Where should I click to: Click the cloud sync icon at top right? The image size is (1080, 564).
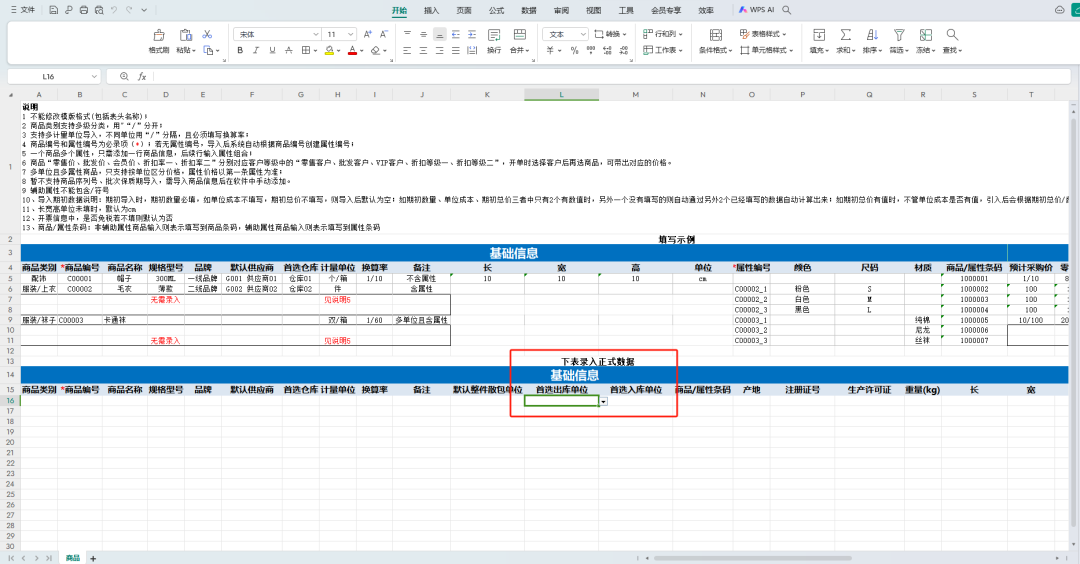tap(1059, 10)
